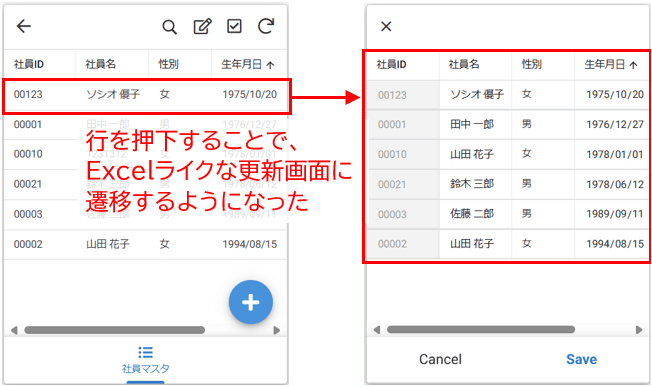The height and width of the screenshot is (387, 652).
Task: Select row 00002 in the left list
Action: point(146,244)
